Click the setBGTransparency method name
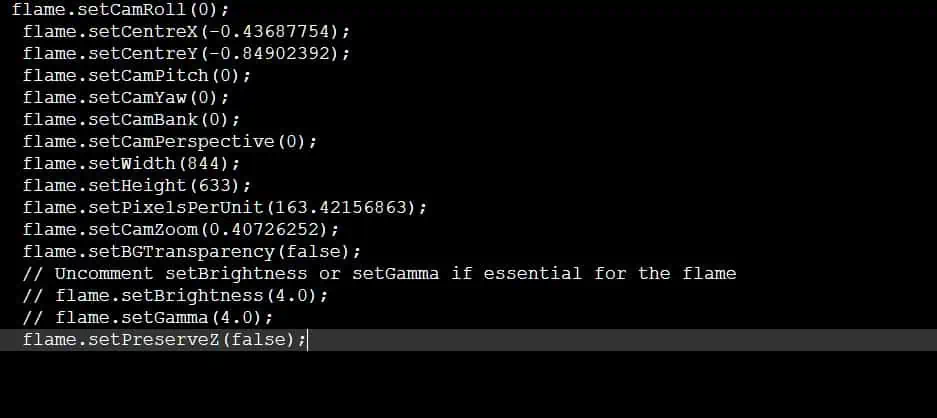Screen dimensions: 937x418 [181, 252]
